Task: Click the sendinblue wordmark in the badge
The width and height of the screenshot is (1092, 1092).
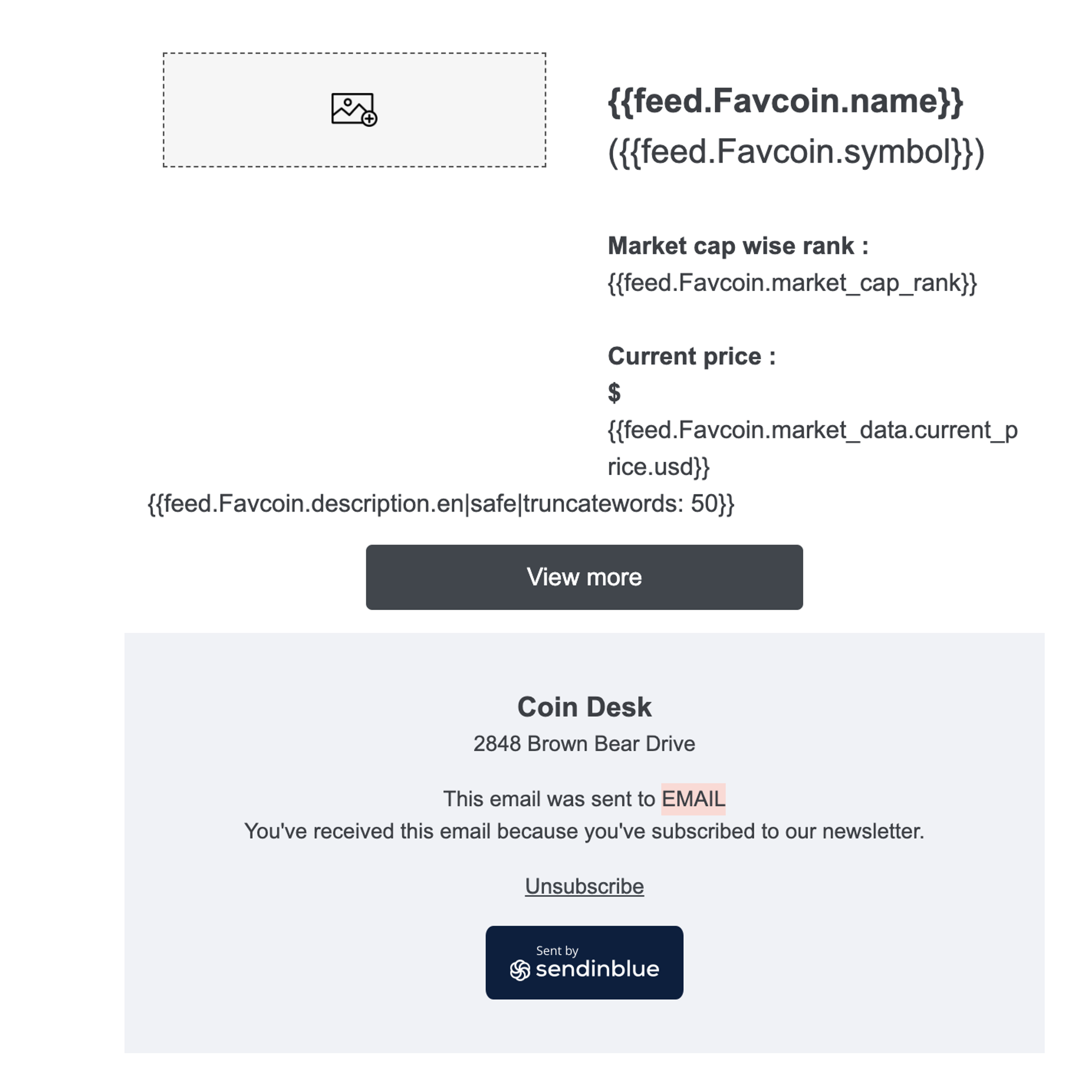Action: 597,969
